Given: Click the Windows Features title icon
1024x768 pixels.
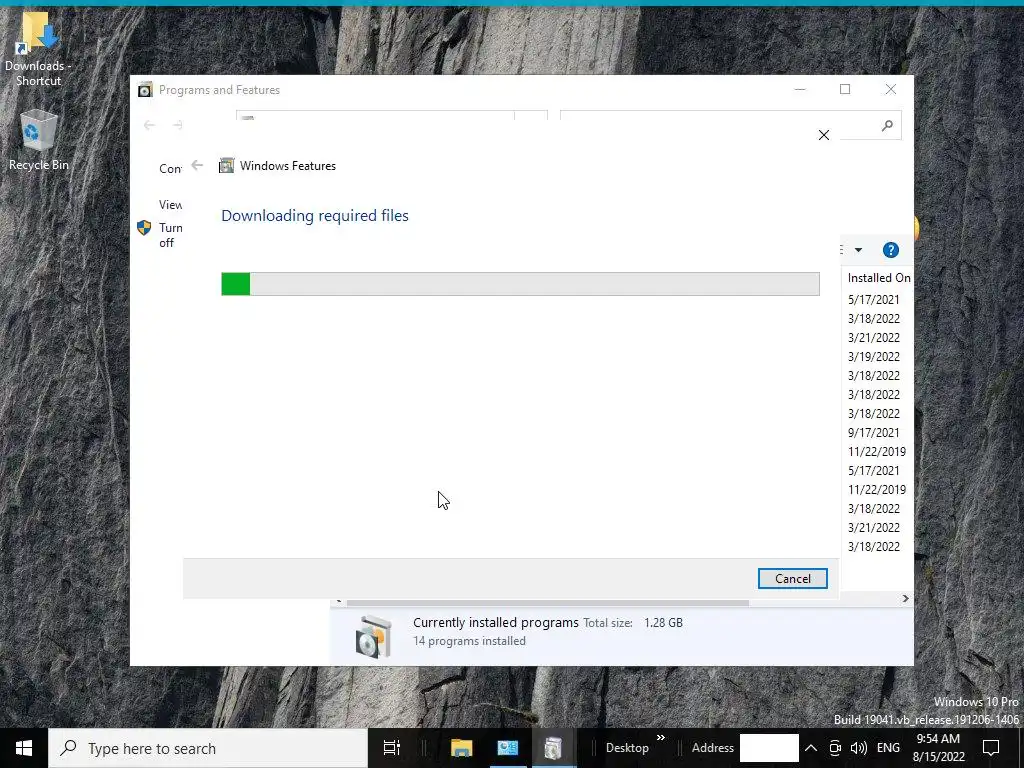Looking at the screenshot, I should 226,165.
